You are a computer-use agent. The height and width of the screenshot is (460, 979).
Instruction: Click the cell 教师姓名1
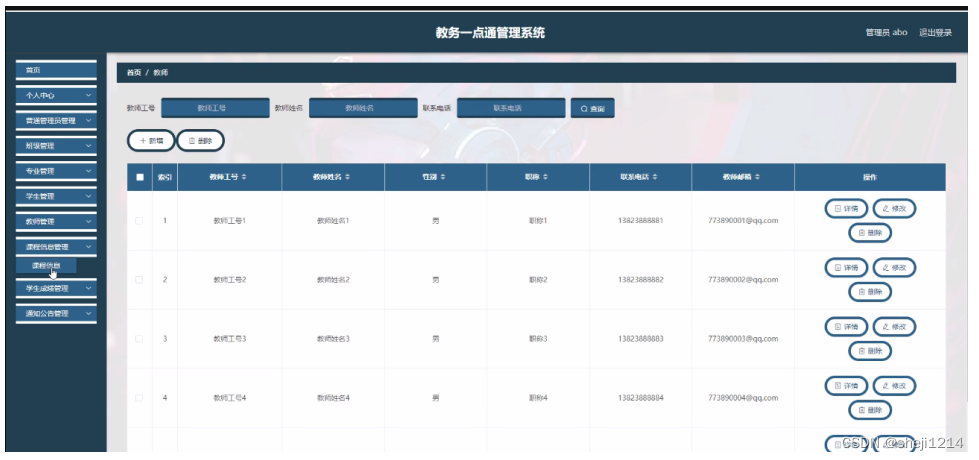coord(333,221)
